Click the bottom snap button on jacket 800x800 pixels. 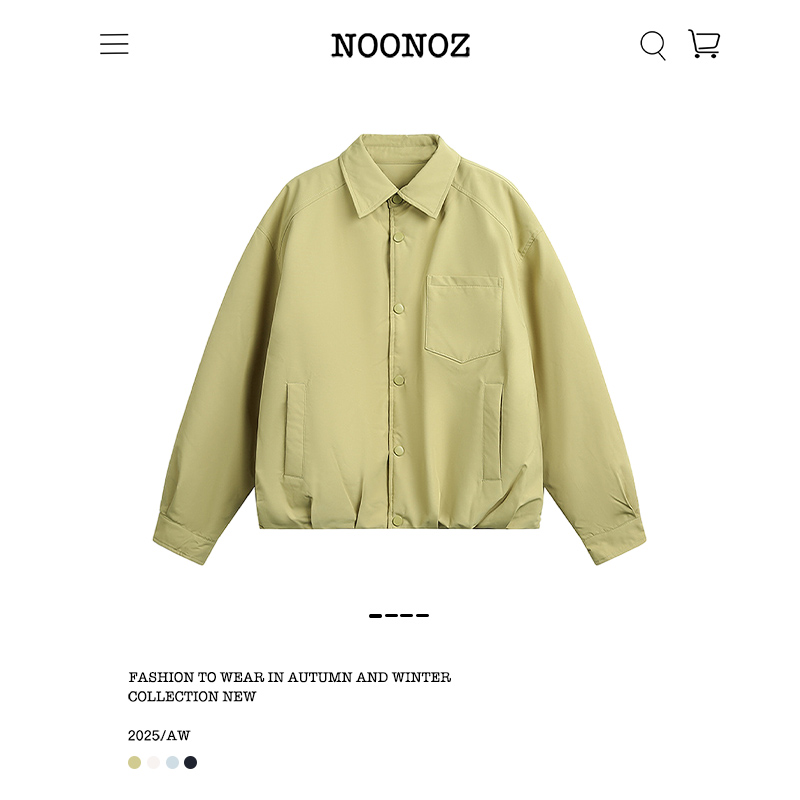tap(398, 521)
